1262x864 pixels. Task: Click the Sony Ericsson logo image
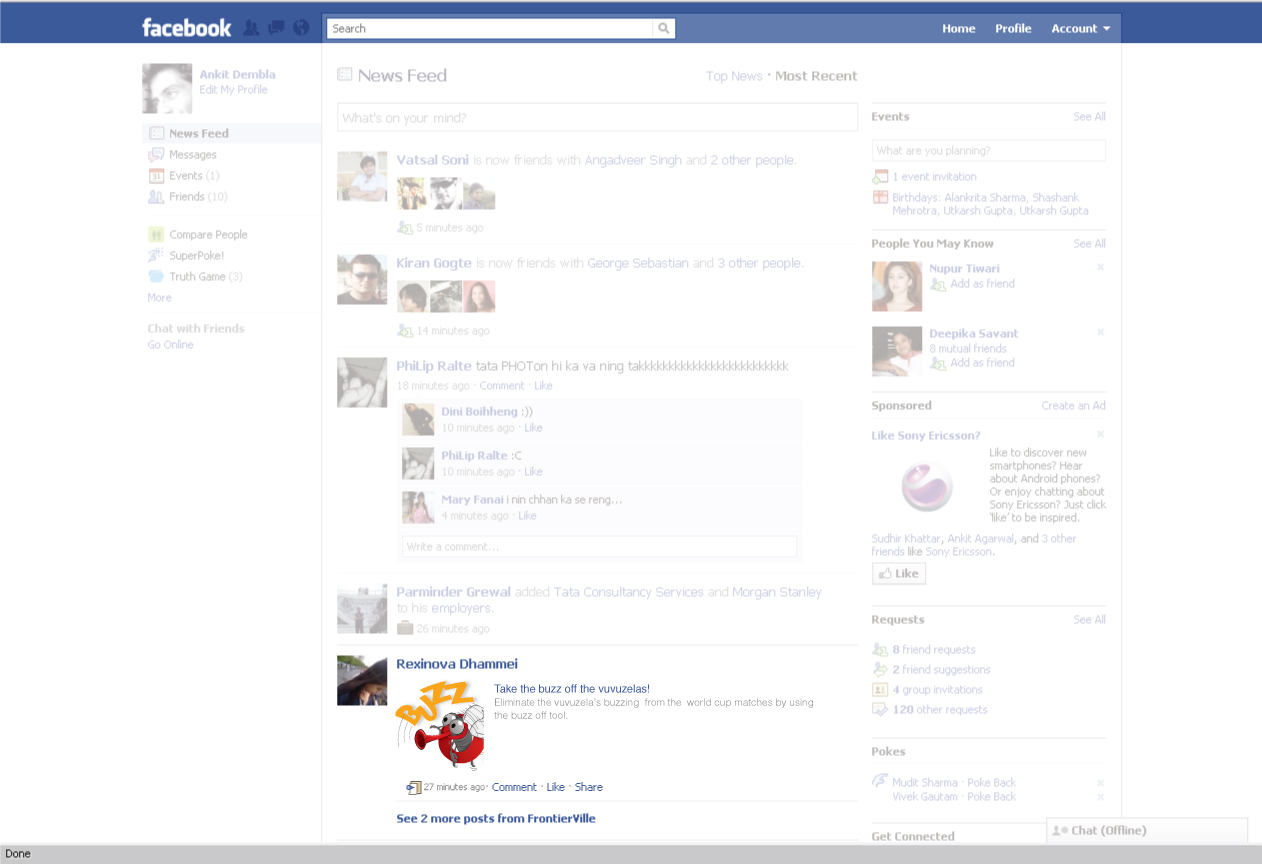pyautogui.click(x=927, y=488)
